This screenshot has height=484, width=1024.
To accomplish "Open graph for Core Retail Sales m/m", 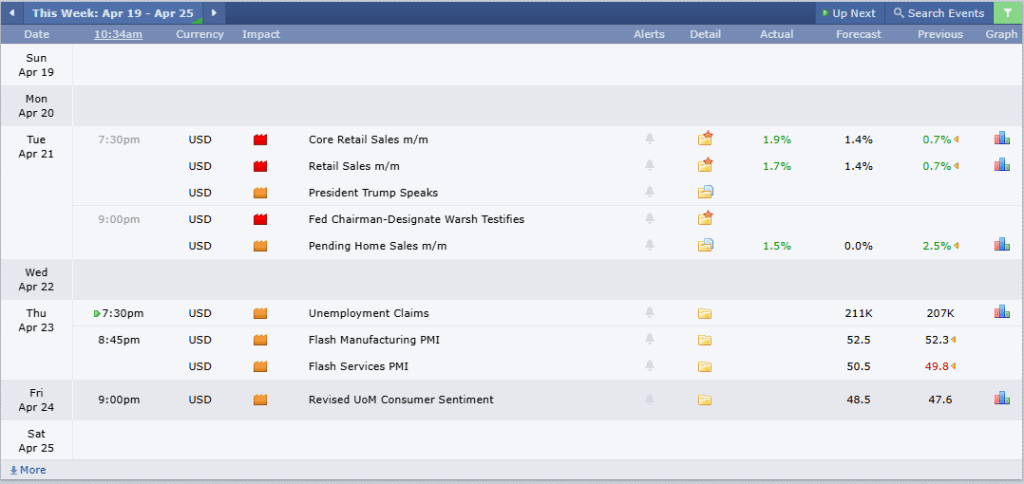I will (x=1001, y=139).
